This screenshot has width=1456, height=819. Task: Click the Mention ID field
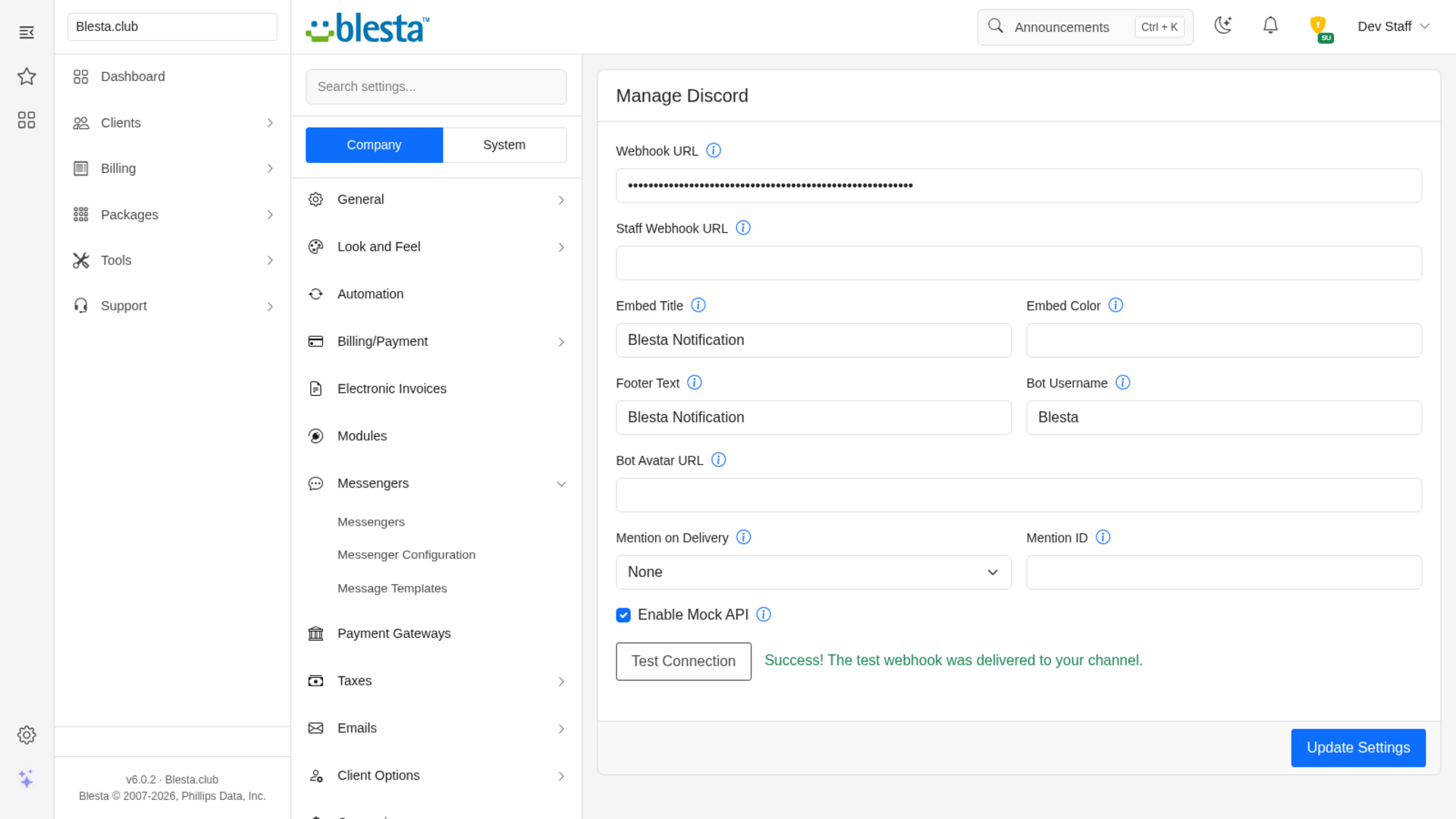[1224, 573]
